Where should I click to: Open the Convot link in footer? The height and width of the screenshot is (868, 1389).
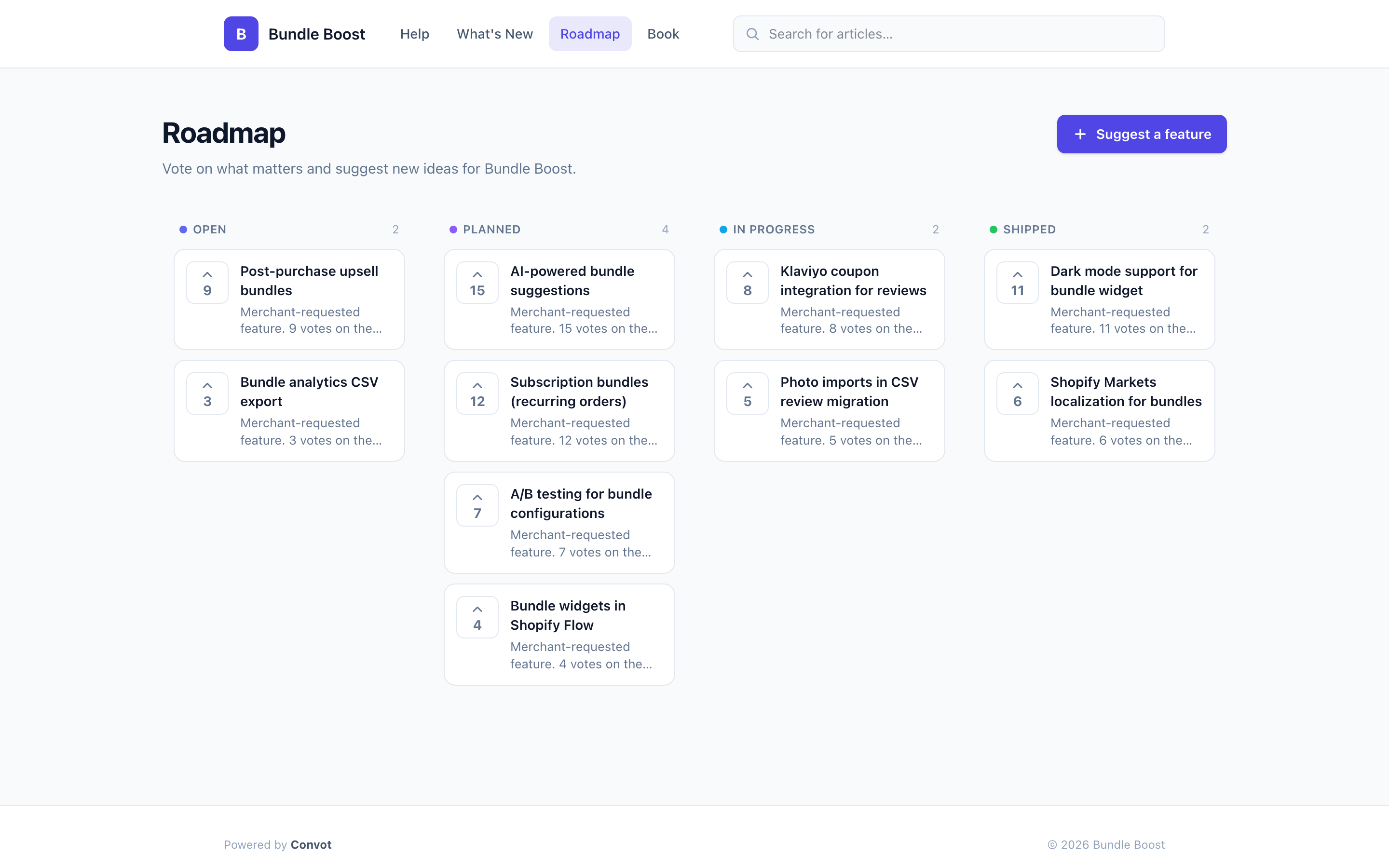point(311,844)
